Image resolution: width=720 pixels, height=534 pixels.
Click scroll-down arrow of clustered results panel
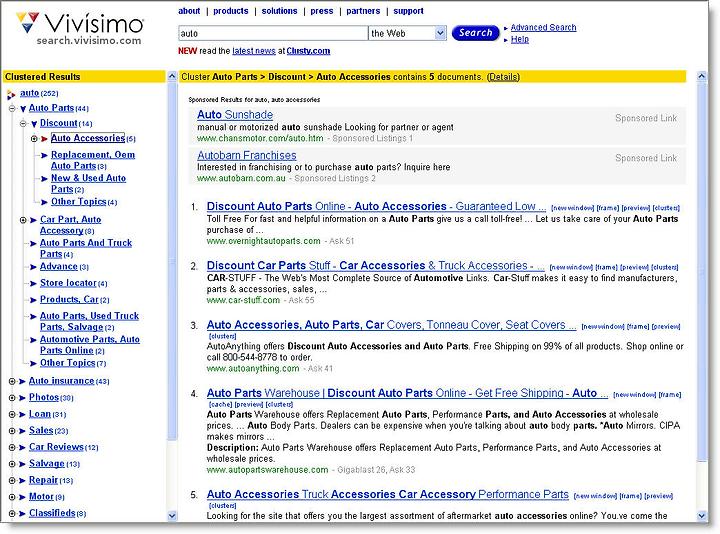(172, 516)
